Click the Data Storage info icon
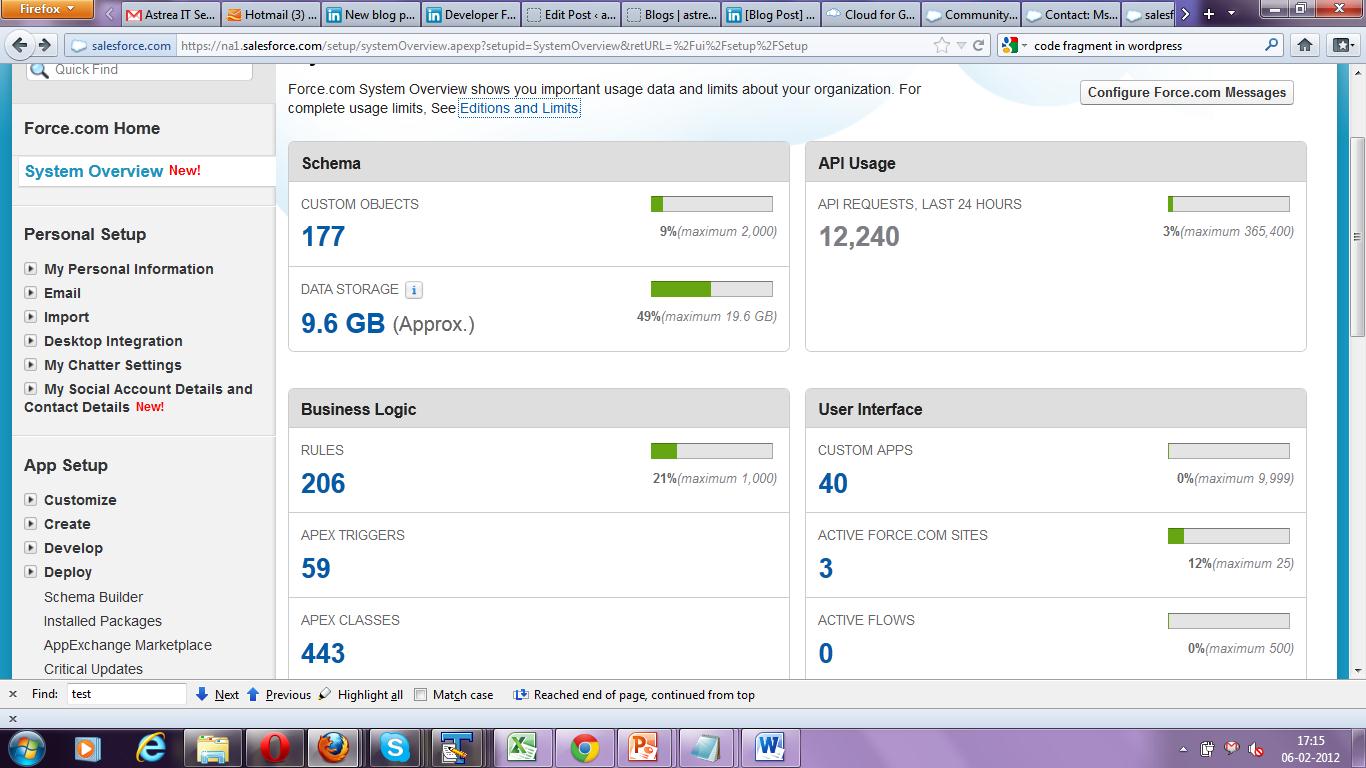Screen dimensions: 1366x768 [414, 290]
